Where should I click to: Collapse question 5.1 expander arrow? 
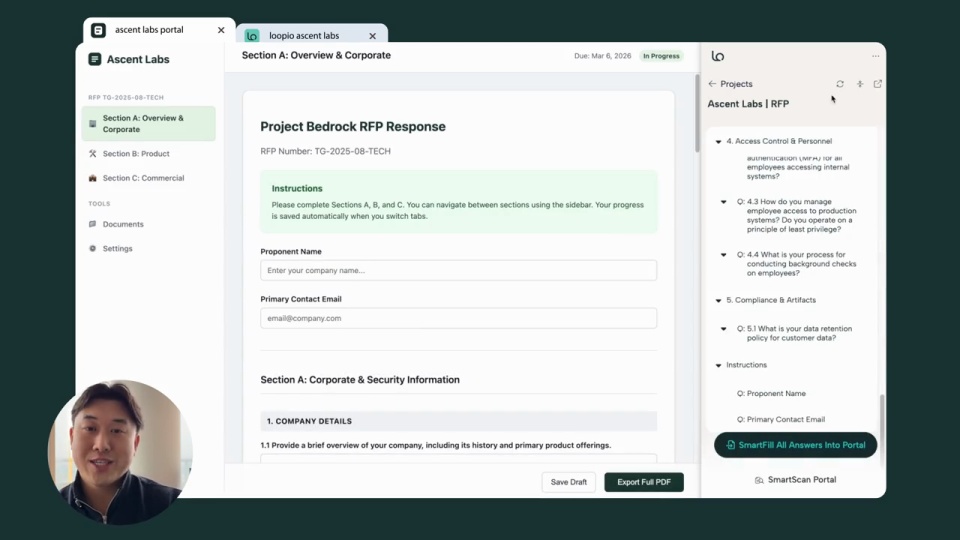pyautogui.click(x=724, y=329)
